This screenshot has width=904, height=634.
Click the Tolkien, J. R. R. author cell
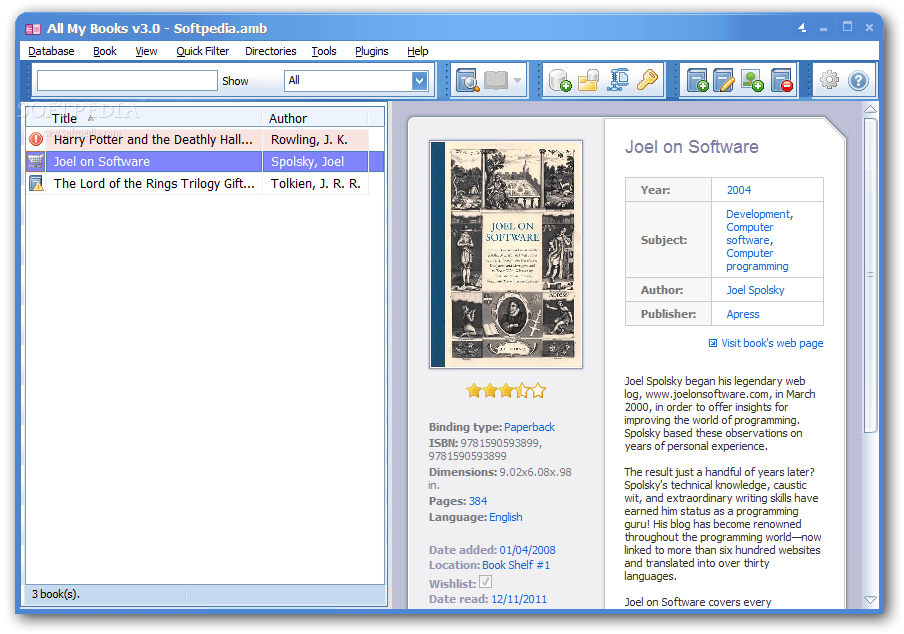point(315,183)
